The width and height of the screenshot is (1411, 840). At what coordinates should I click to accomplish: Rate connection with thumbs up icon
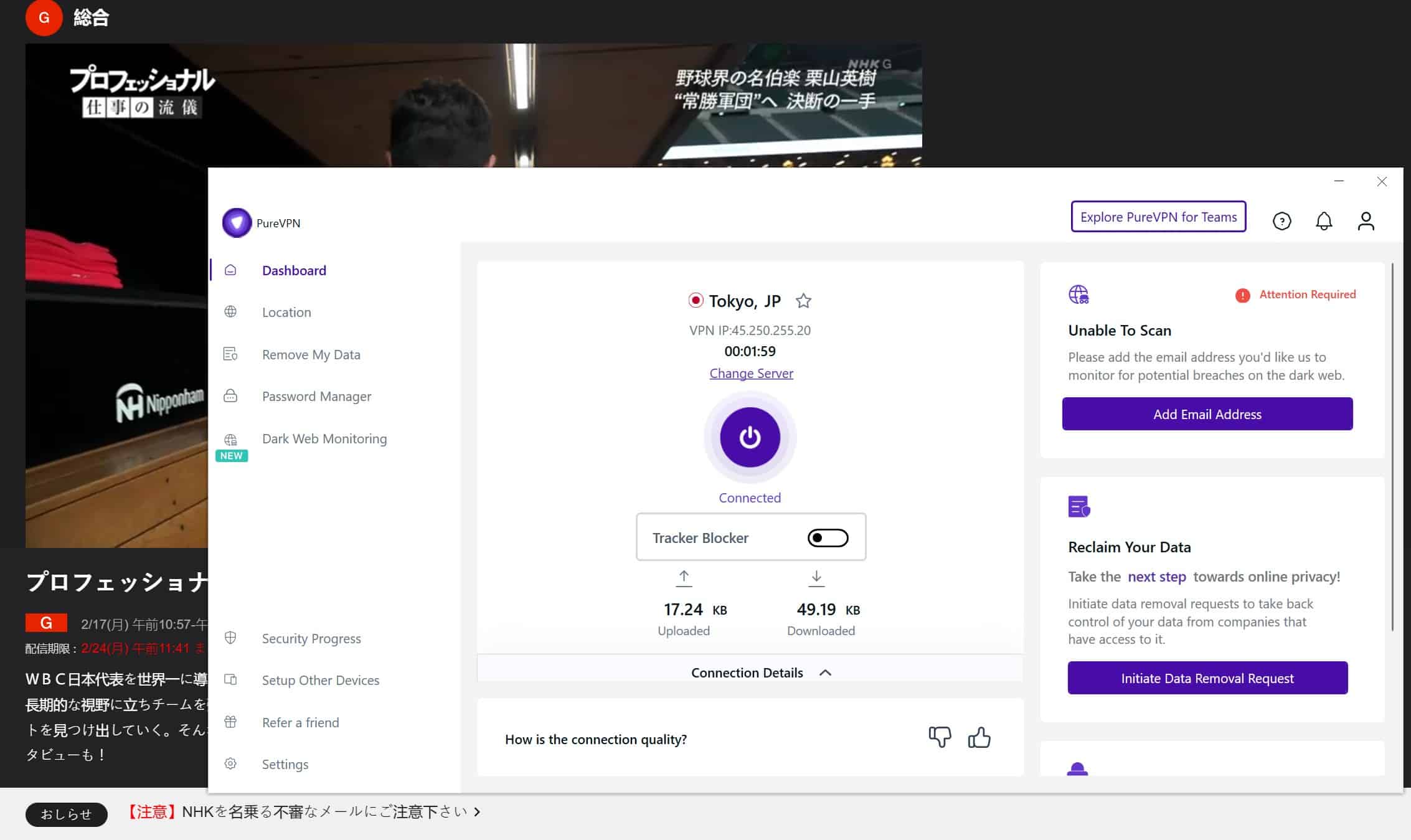[979, 737]
